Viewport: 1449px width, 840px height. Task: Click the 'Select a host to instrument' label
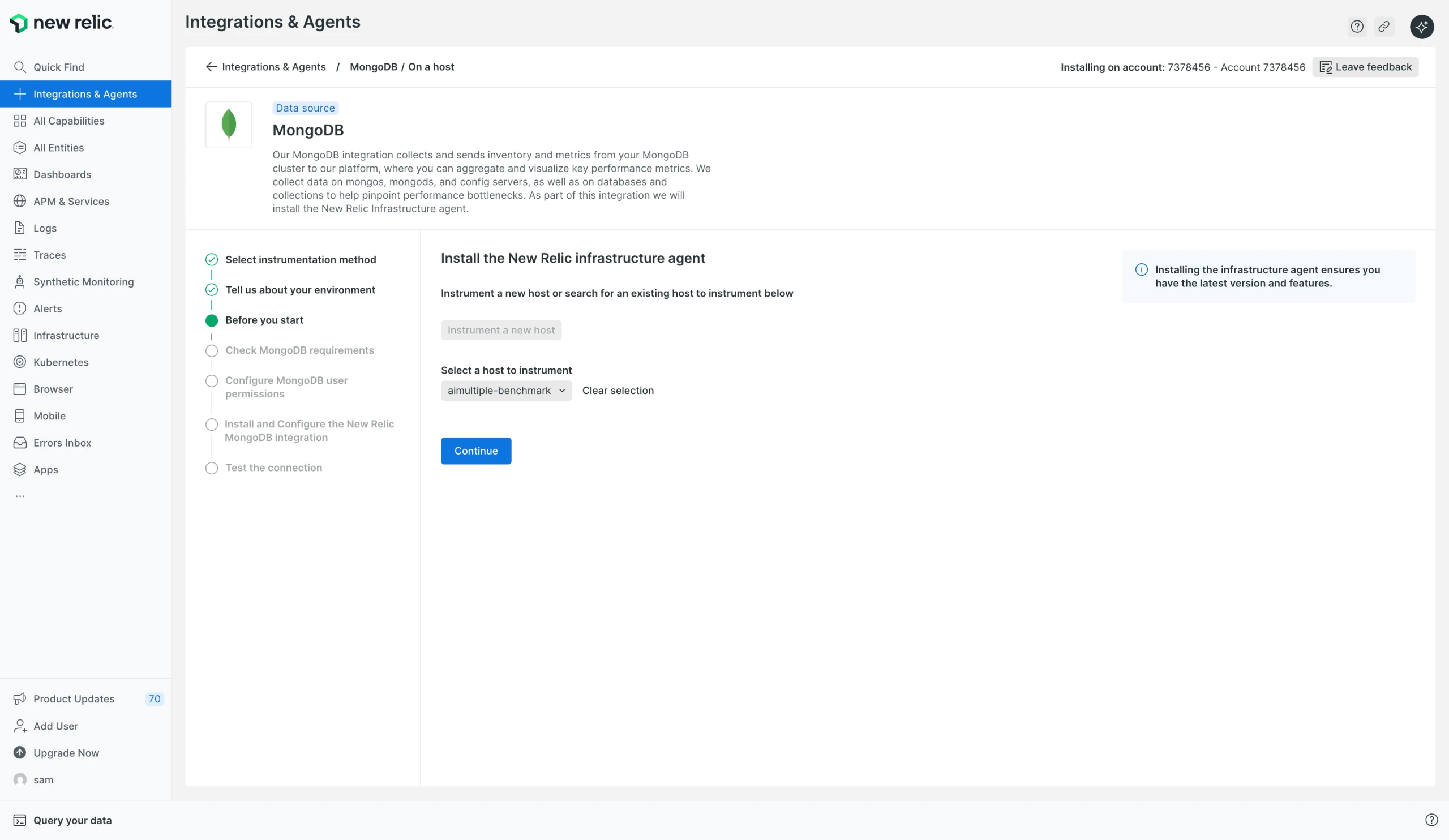tap(506, 370)
